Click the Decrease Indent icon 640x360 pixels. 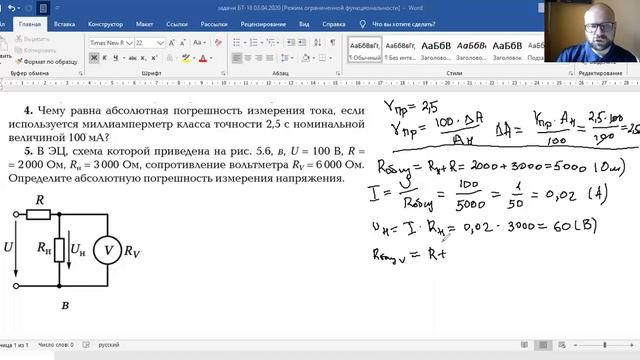point(291,42)
